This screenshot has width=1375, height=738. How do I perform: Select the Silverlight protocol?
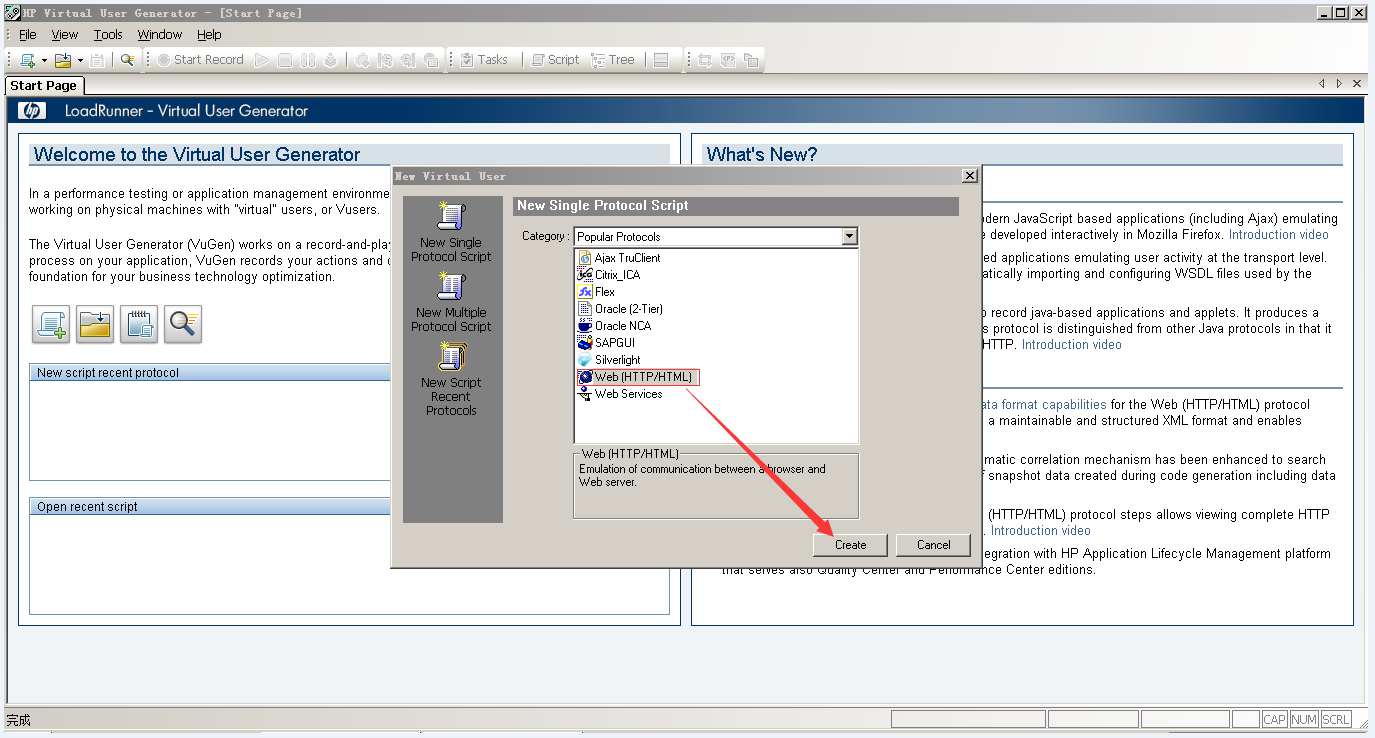pos(610,360)
